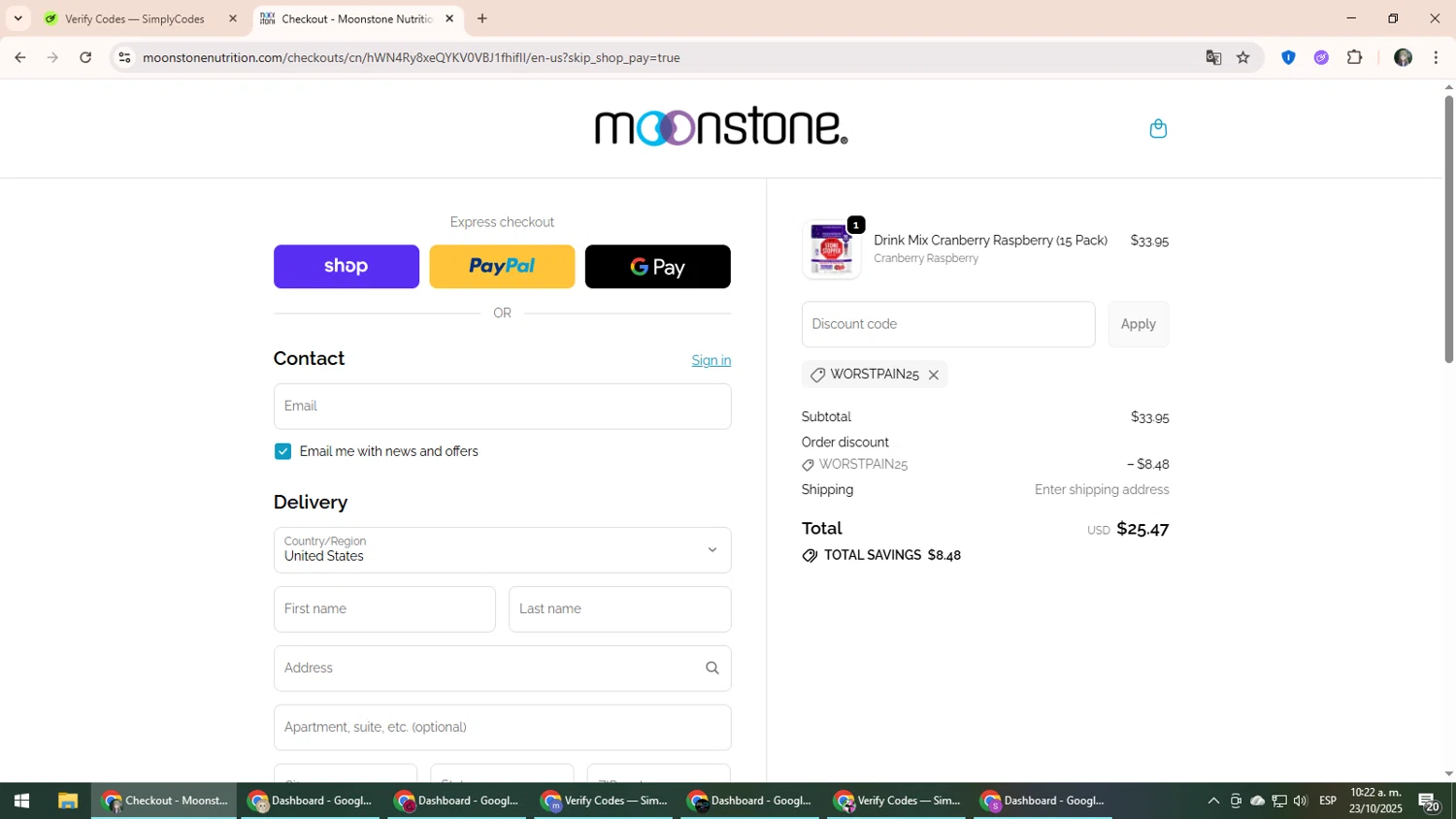
Task: Click the Apartment, suite, etc. field
Action: pyautogui.click(x=502, y=728)
